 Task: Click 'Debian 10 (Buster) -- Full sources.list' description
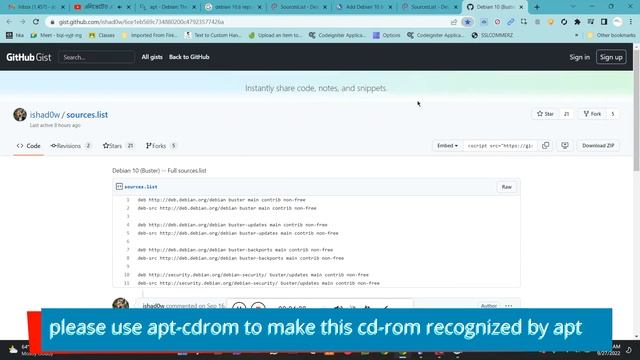(159, 171)
